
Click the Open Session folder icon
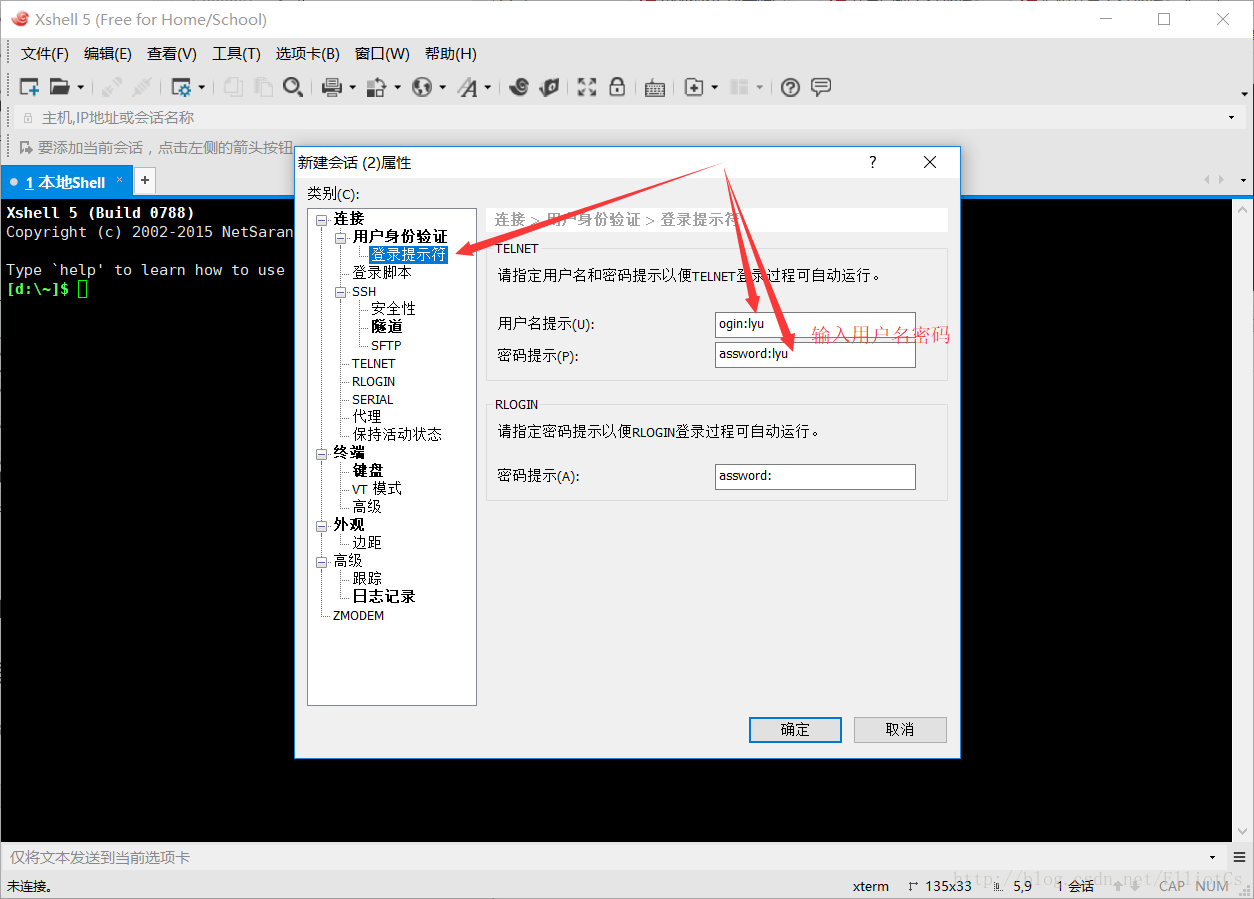[60, 87]
